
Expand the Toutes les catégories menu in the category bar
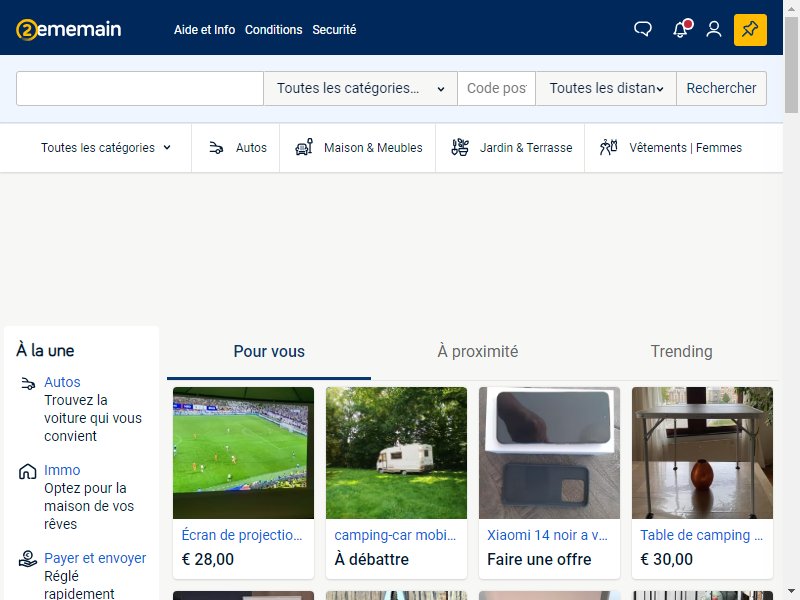click(106, 147)
